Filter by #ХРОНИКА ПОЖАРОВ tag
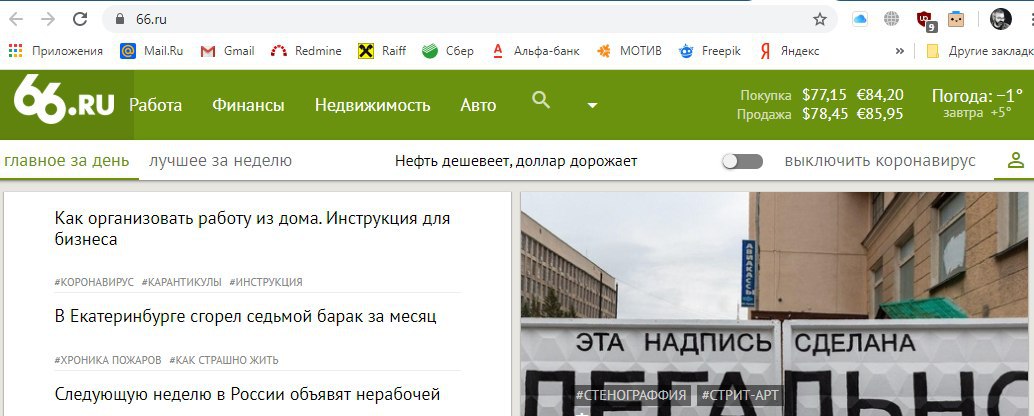The image size is (1034, 416). pyautogui.click(x=108, y=360)
